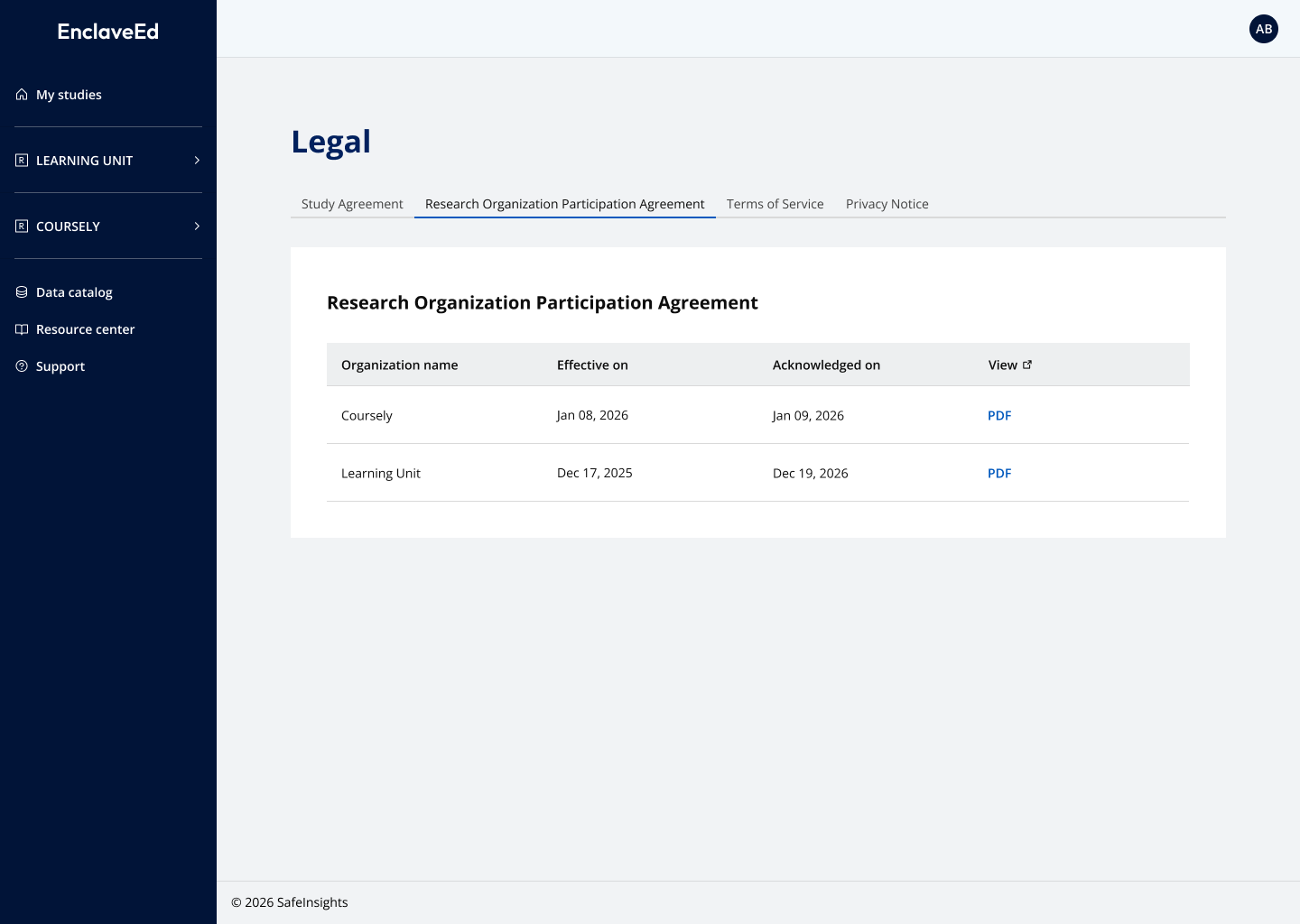
Task: Open the Learning Unit agreement PDF
Action: pyautogui.click(x=999, y=473)
